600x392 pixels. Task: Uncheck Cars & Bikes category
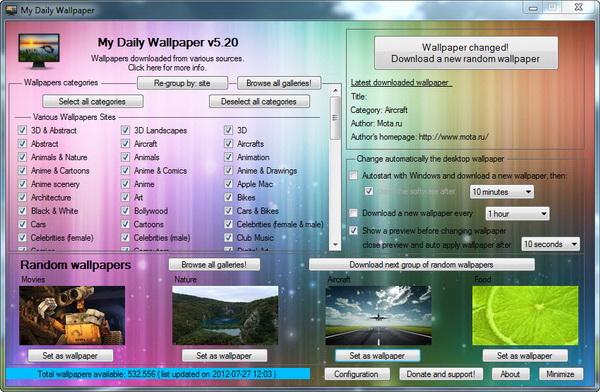(x=228, y=211)
